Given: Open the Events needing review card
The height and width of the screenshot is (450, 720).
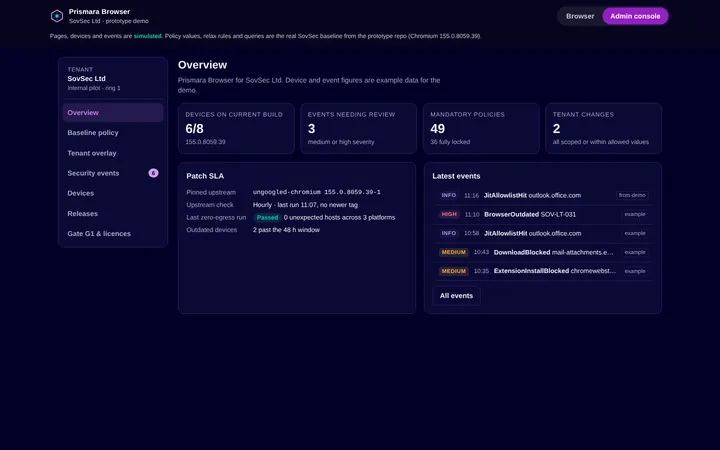Looking at the screenshot, I should [359, 128].
